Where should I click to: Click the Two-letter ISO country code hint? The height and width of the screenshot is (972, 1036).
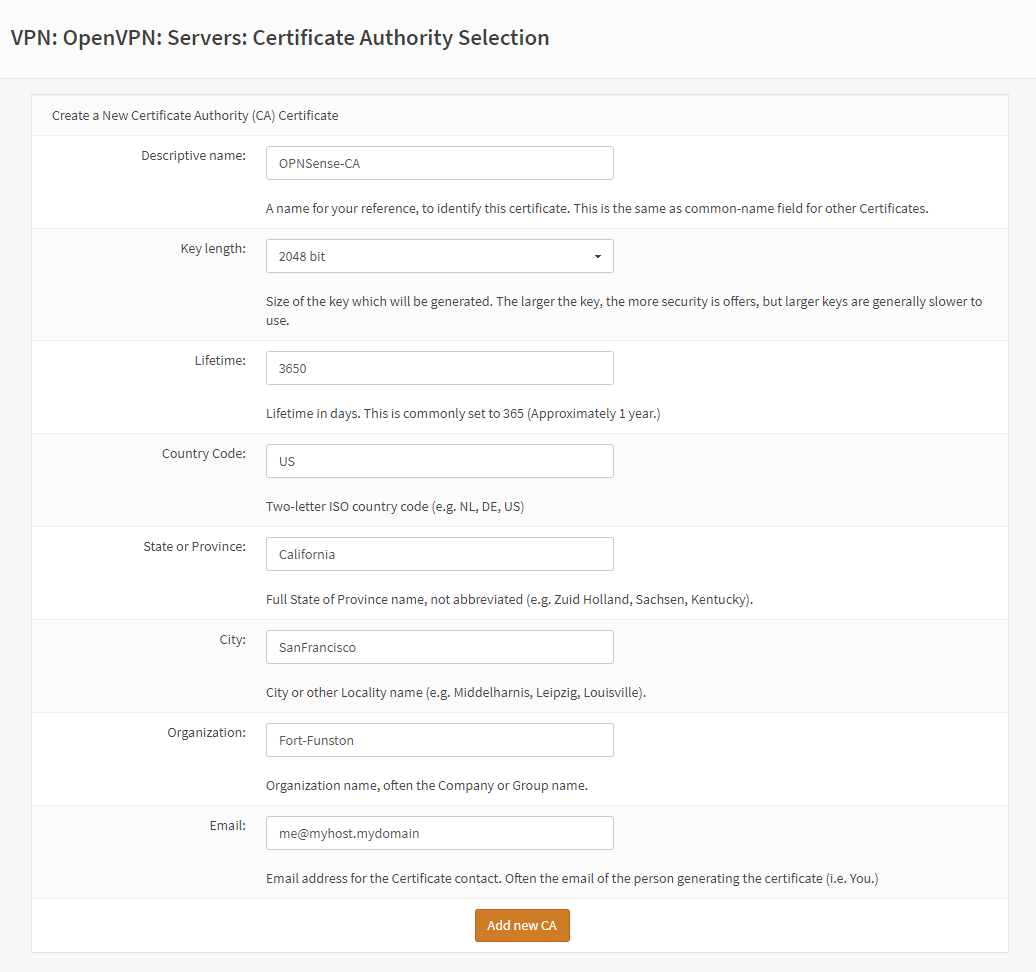click(395, 507)
